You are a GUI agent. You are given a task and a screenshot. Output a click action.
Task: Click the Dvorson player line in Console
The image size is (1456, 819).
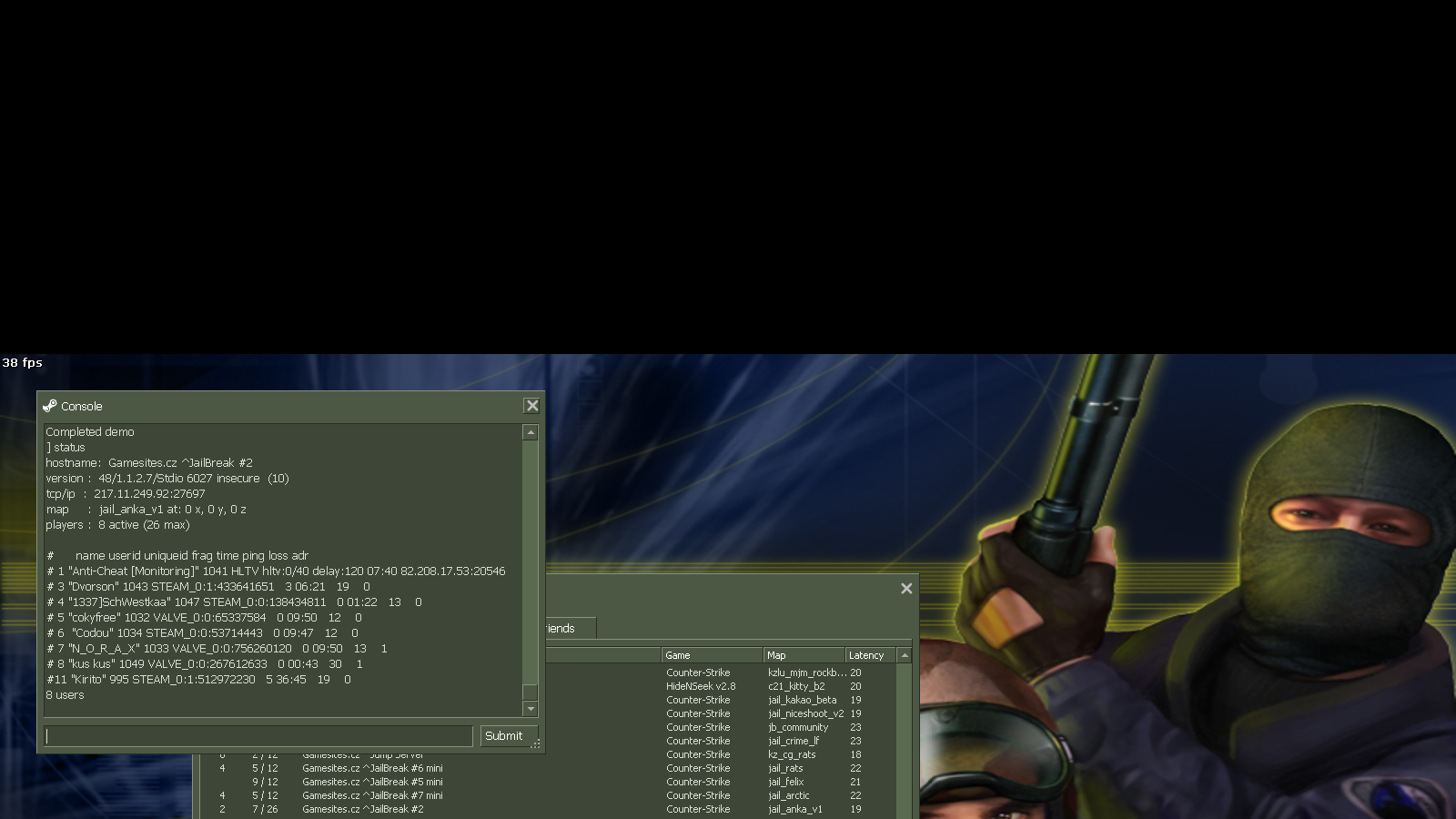click(x=208, y=587)
